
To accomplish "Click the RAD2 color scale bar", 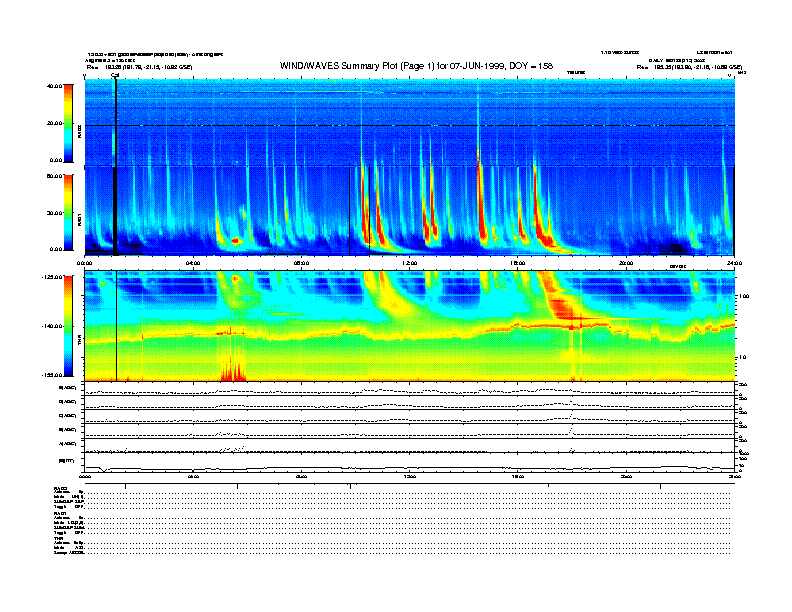I will click(68, 124).
